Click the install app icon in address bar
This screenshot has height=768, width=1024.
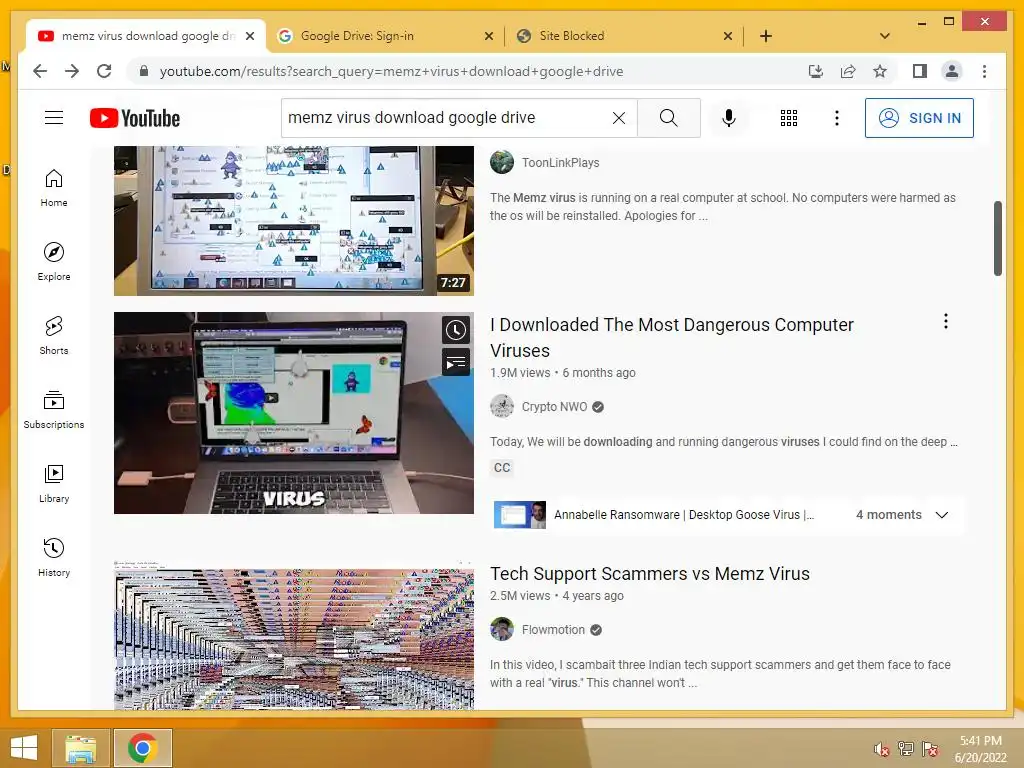coord(816,71)
